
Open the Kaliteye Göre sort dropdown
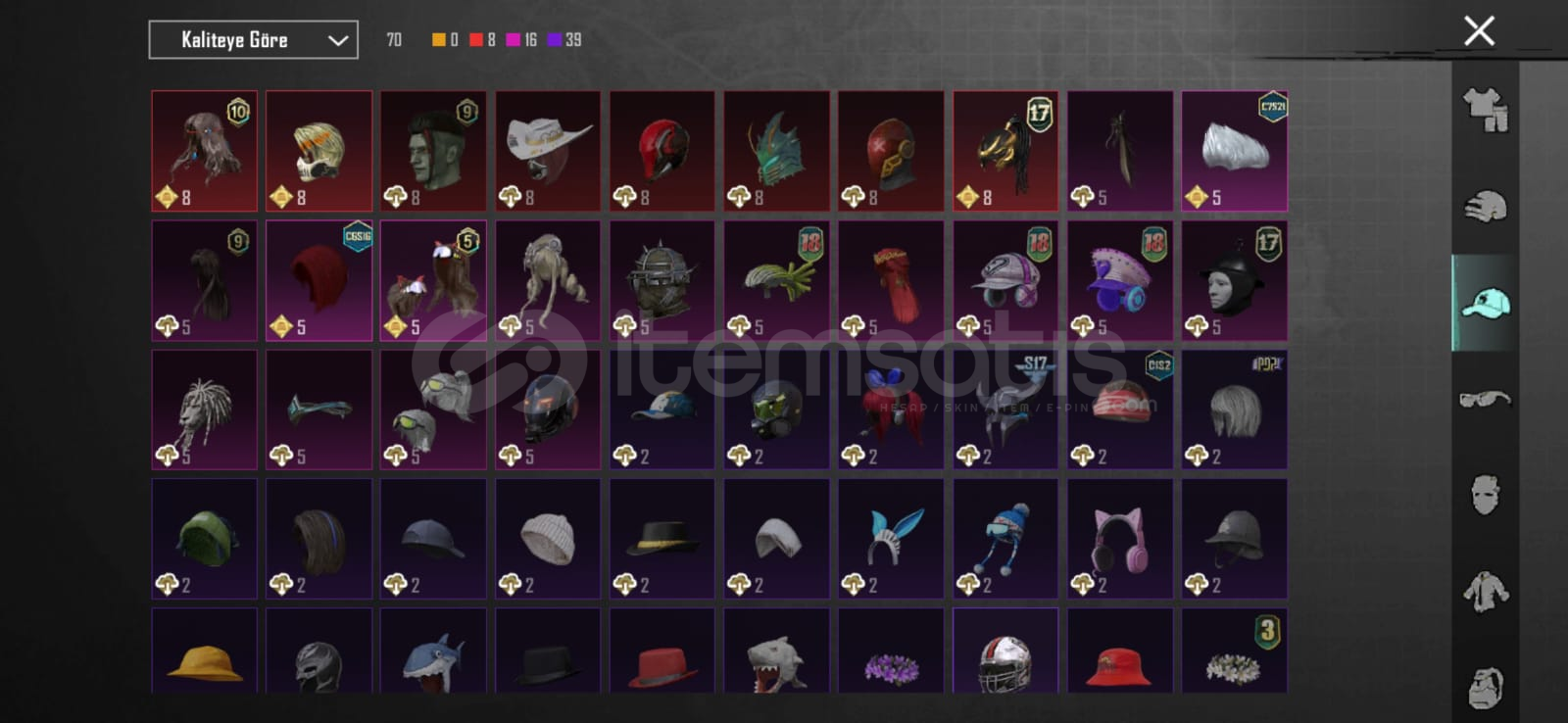[253, 40]
